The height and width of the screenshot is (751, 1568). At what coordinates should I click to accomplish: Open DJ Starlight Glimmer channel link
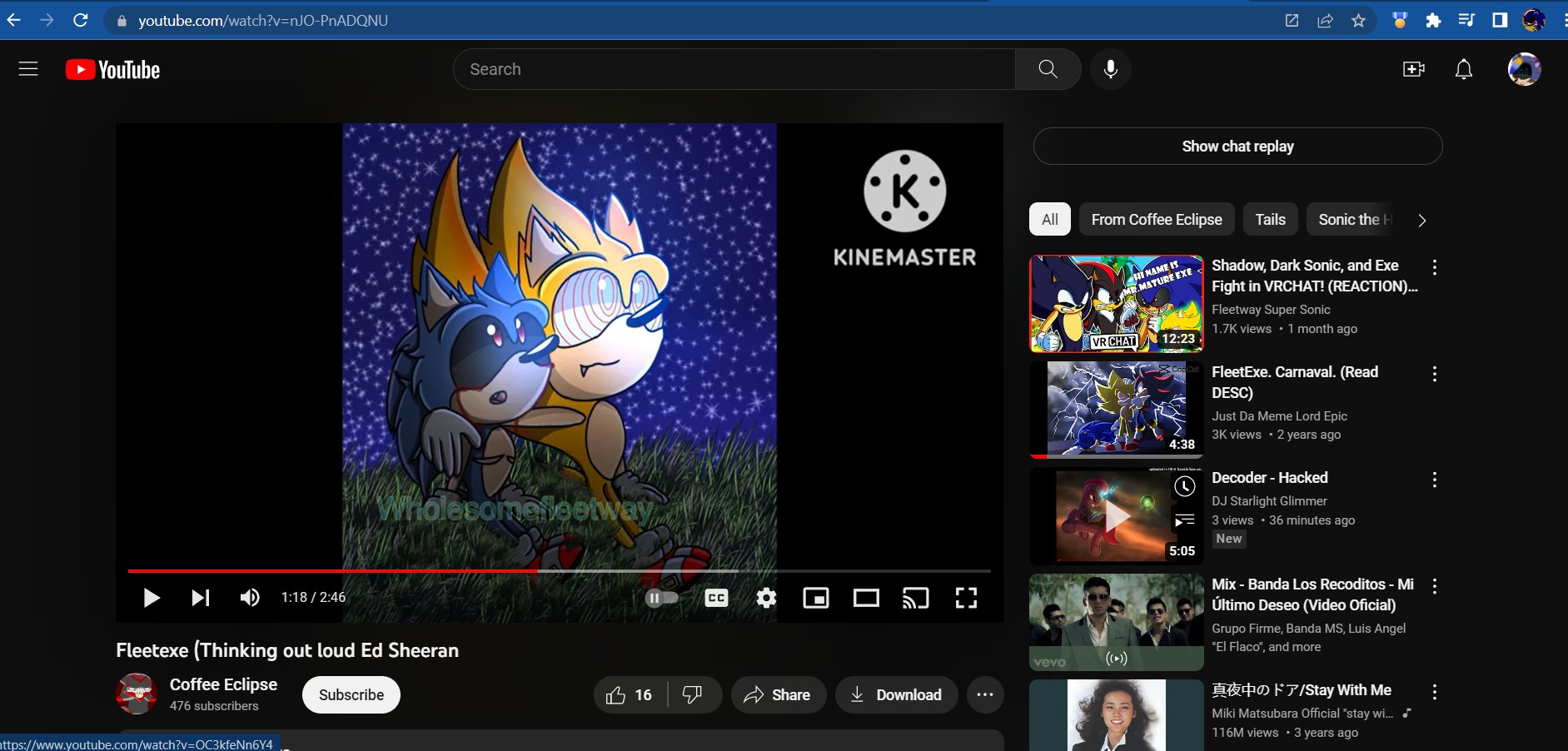point(1269,501)
